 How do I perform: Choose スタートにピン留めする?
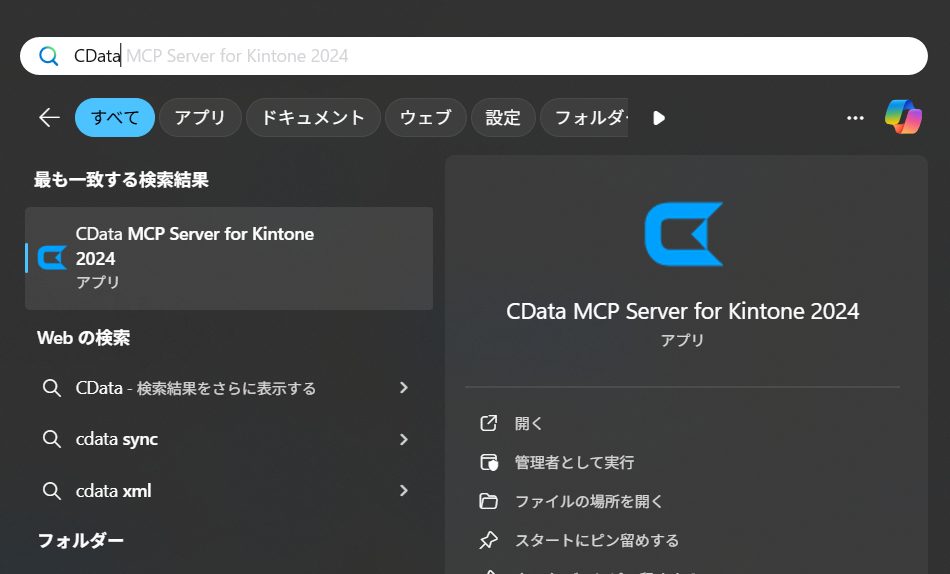point(597,540)
